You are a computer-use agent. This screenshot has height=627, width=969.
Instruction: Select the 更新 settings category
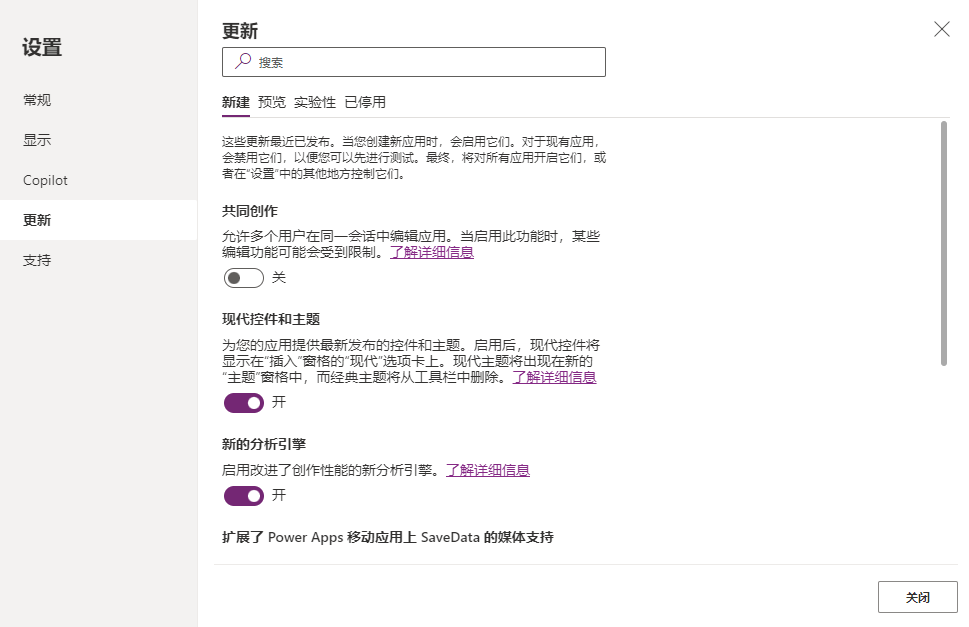(x=37, y=219)
